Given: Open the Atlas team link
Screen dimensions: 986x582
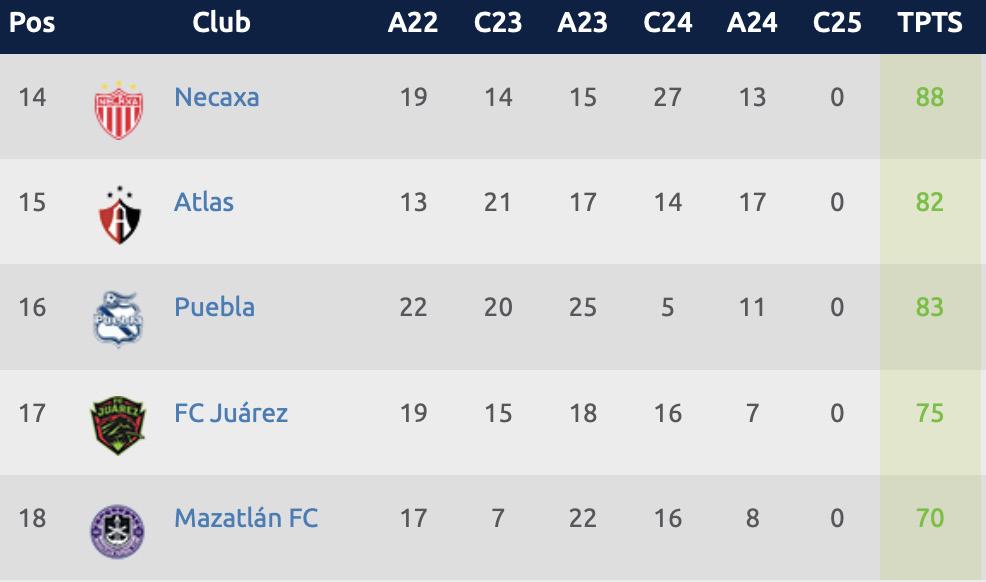Looking at the screenshot, I should (204, 202).
